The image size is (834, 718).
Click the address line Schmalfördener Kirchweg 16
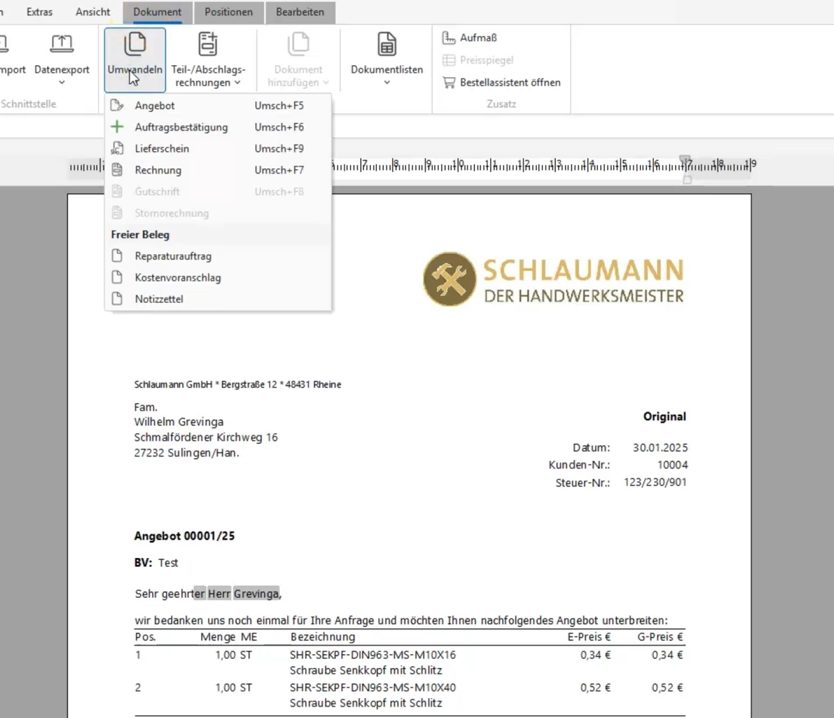[206, 437]
